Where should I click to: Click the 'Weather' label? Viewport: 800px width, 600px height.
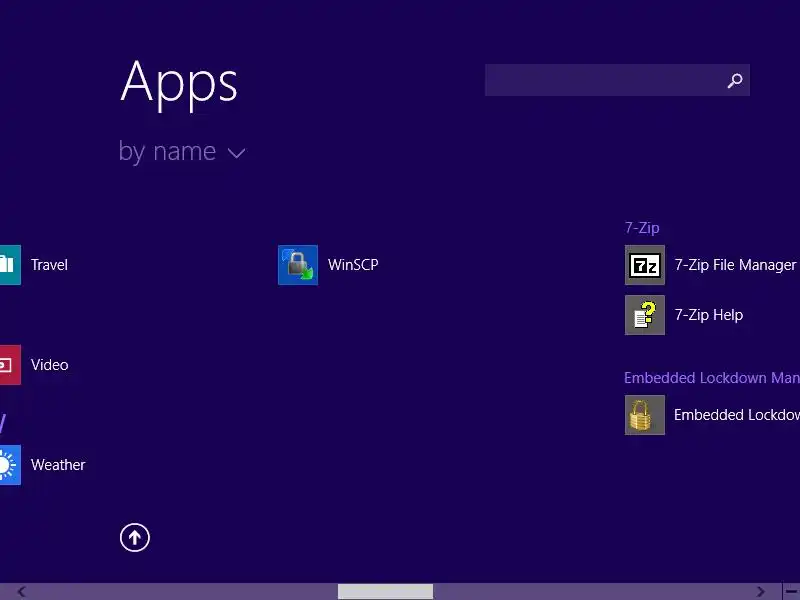coord(58,465)
